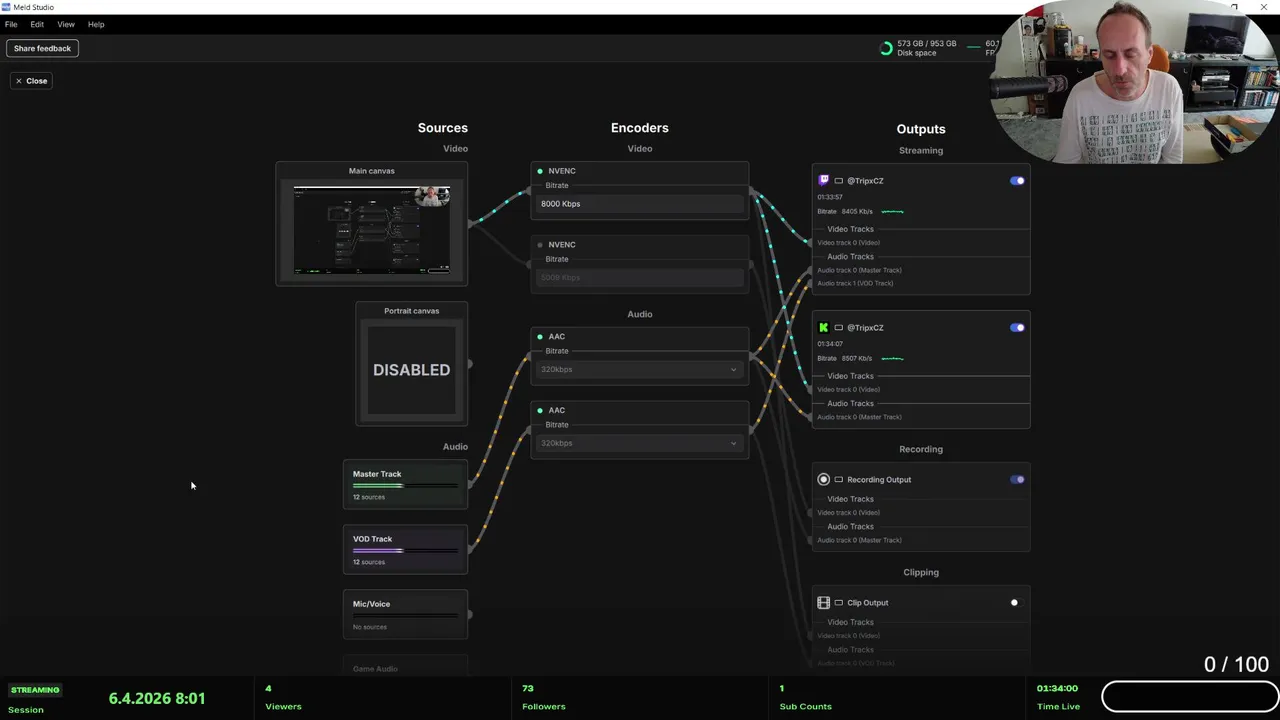Click landscape canvas icon beside Kick @TripxCZ
The height and width of the screenshot is (720, 1280).
tap(839, 327)
